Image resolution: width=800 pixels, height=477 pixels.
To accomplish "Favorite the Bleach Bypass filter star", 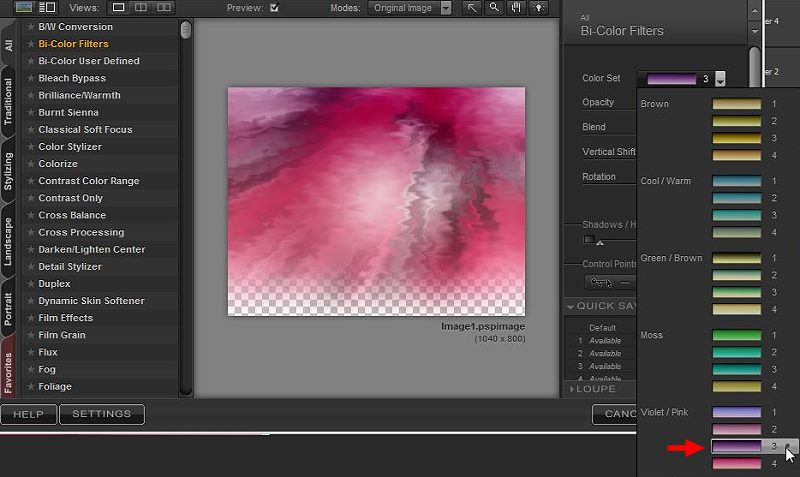I will click(x=31, y=78).
